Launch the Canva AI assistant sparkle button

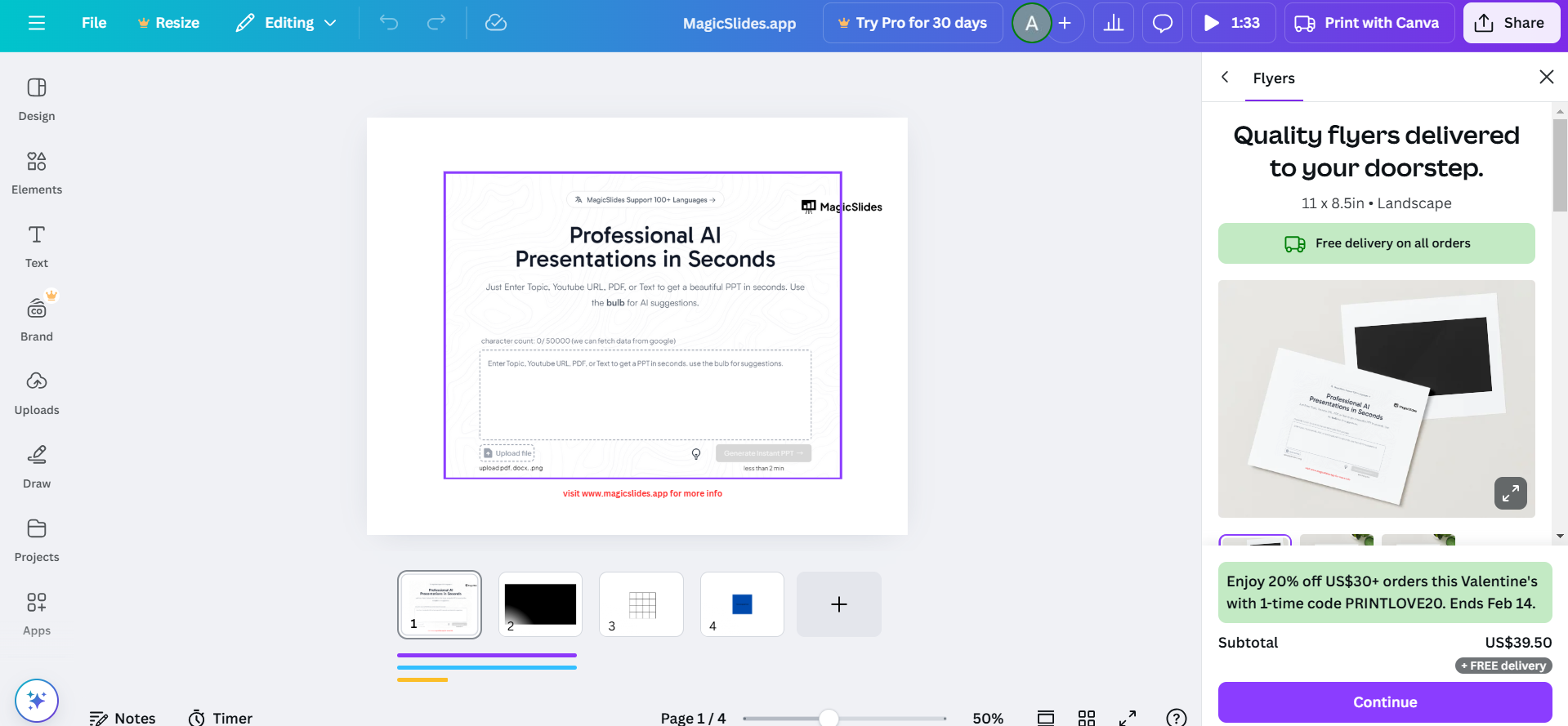(x=37, y=701)
